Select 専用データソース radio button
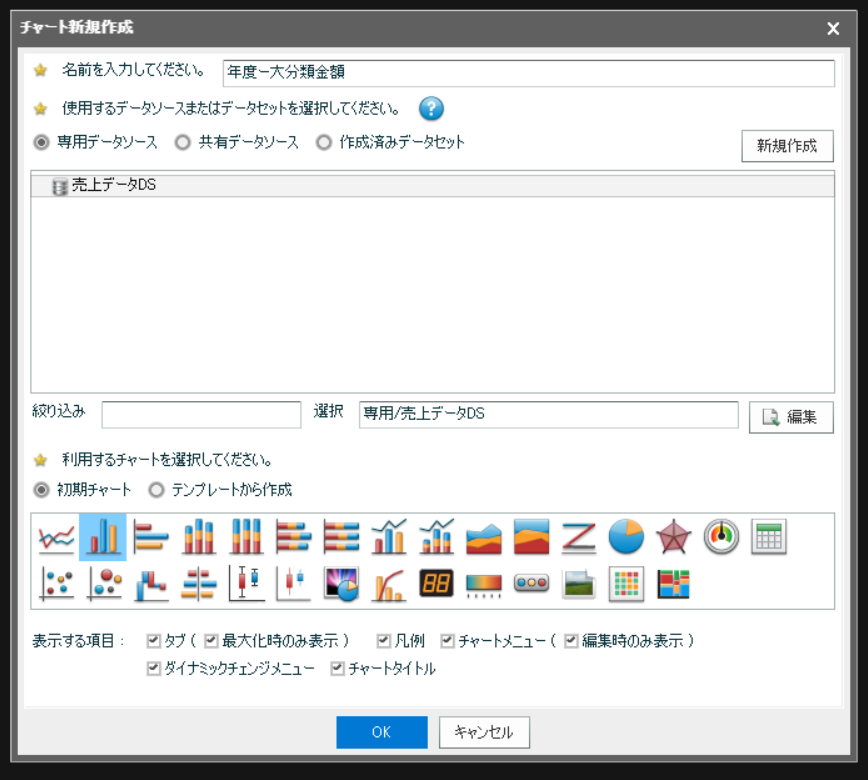The width and height of the screenshot is (868, 780). [x=42, y=142]
